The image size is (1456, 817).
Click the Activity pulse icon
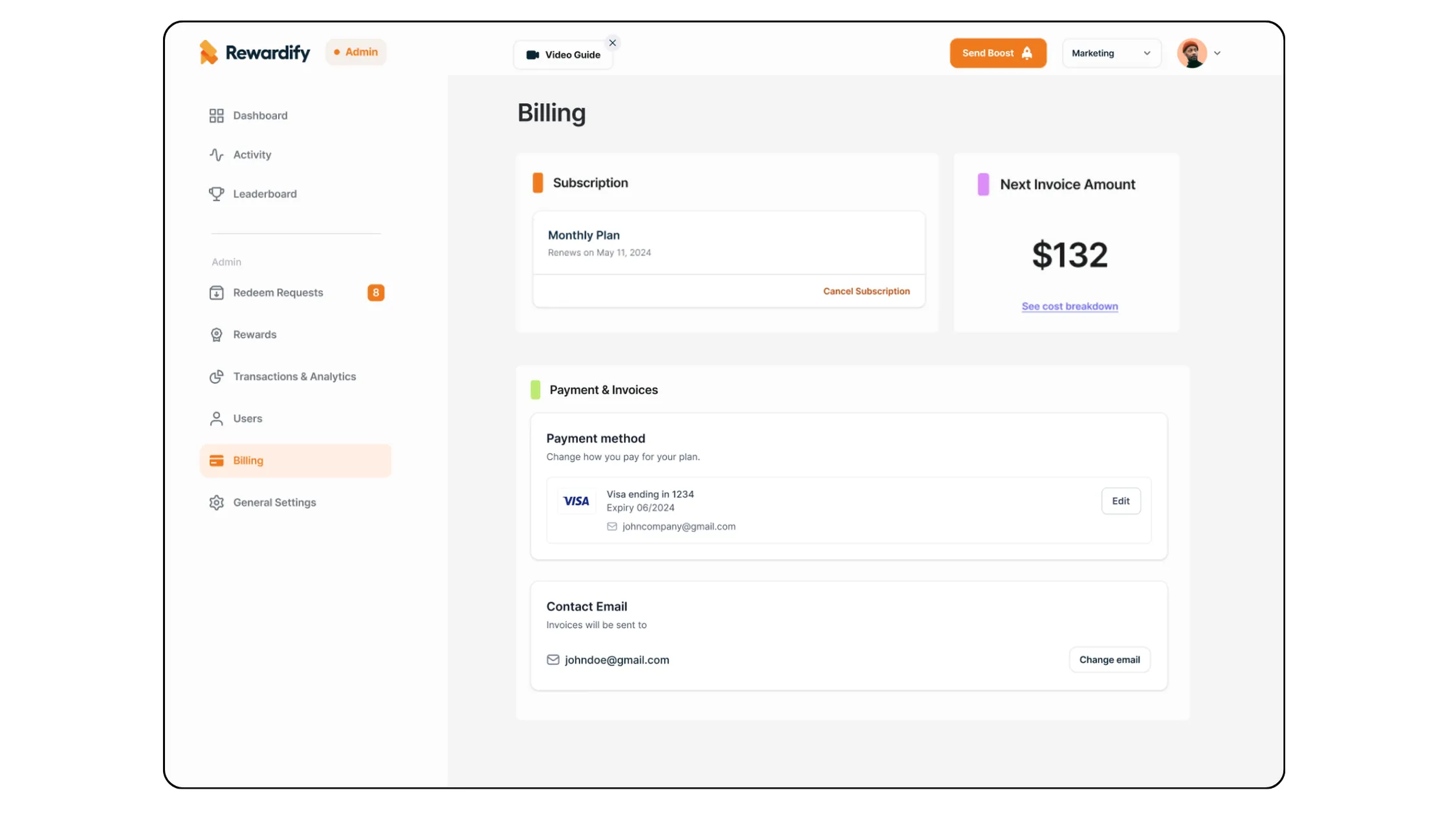[x=216, y=155]
